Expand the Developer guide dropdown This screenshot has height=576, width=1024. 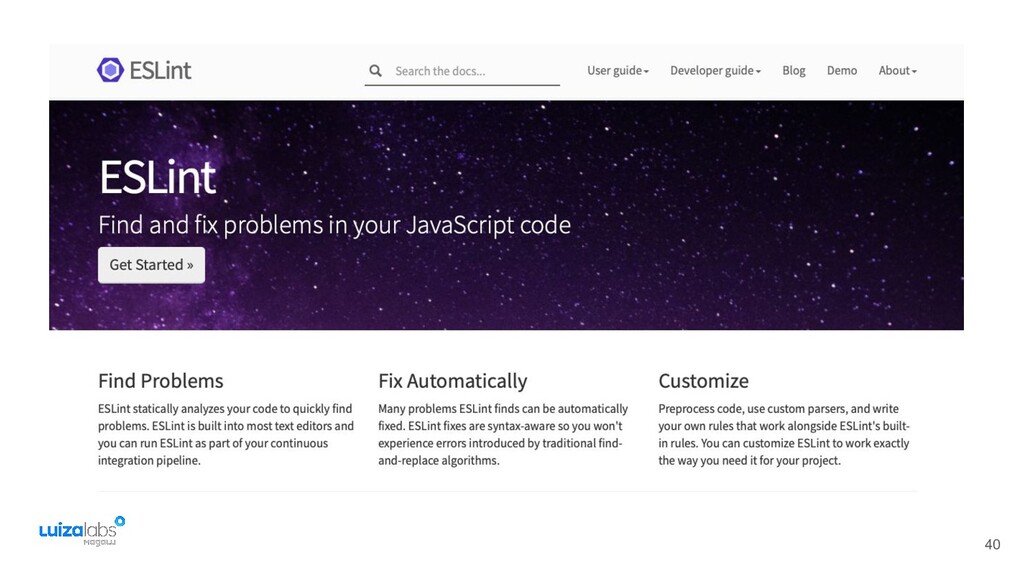pyautogui.click(x=715, y=71)
